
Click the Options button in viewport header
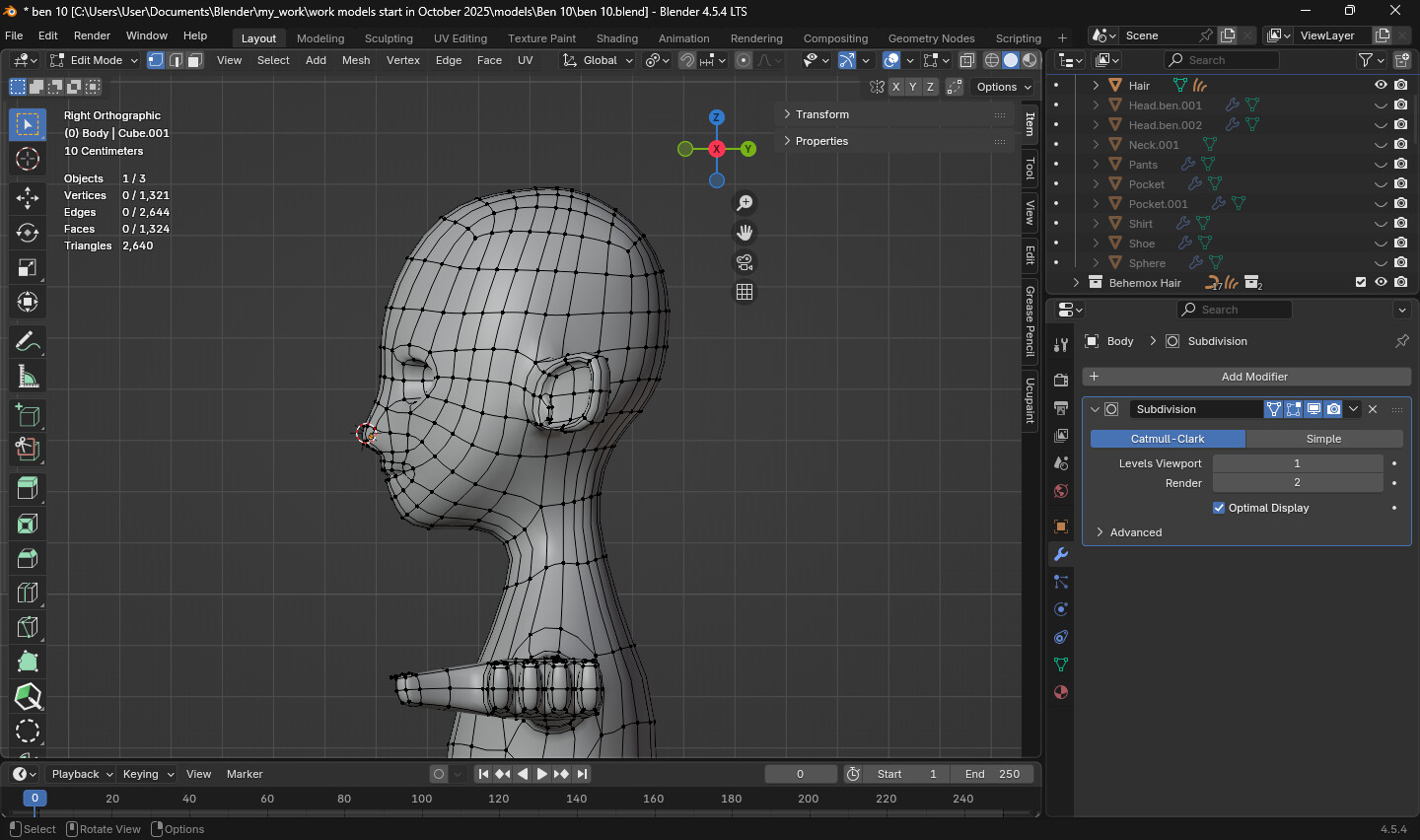(x=1004, y=87)
